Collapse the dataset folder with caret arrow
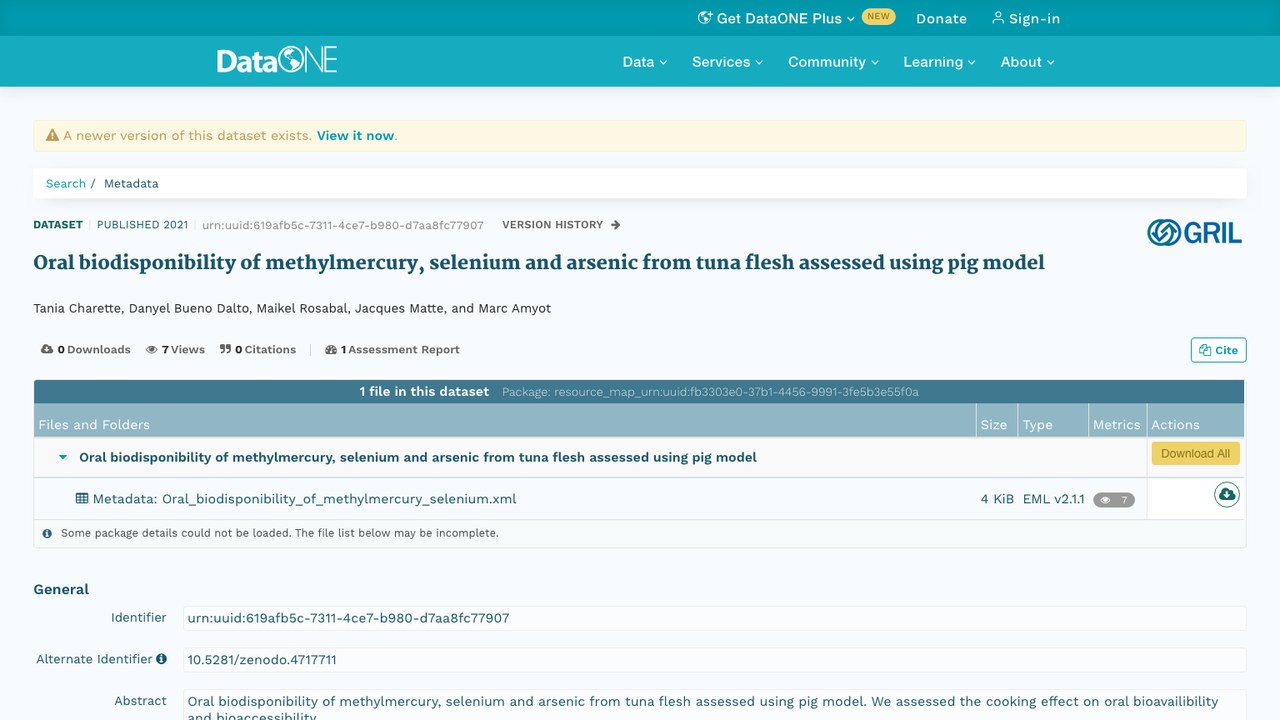Screen dimensions: 1280x720 (63, 457)
